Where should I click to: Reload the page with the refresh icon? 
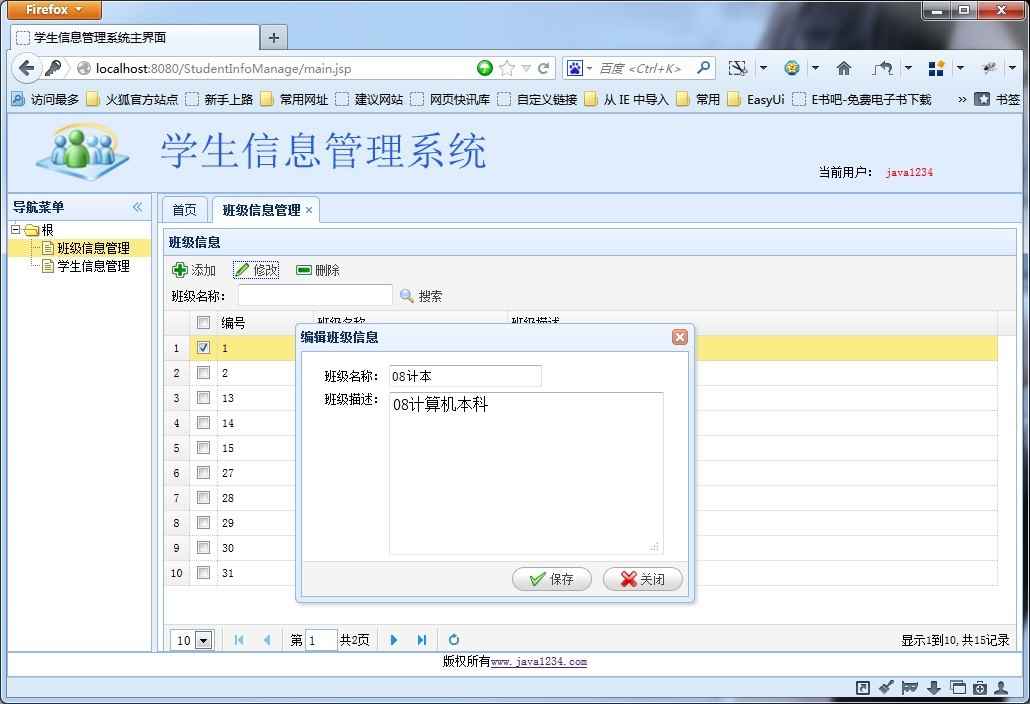coord(543,68)
